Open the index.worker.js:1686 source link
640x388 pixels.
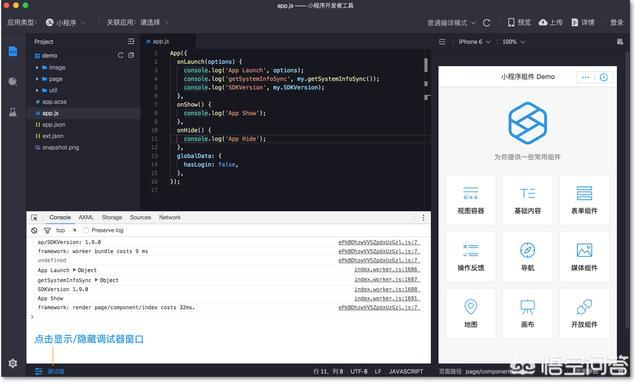coord(387,270)
